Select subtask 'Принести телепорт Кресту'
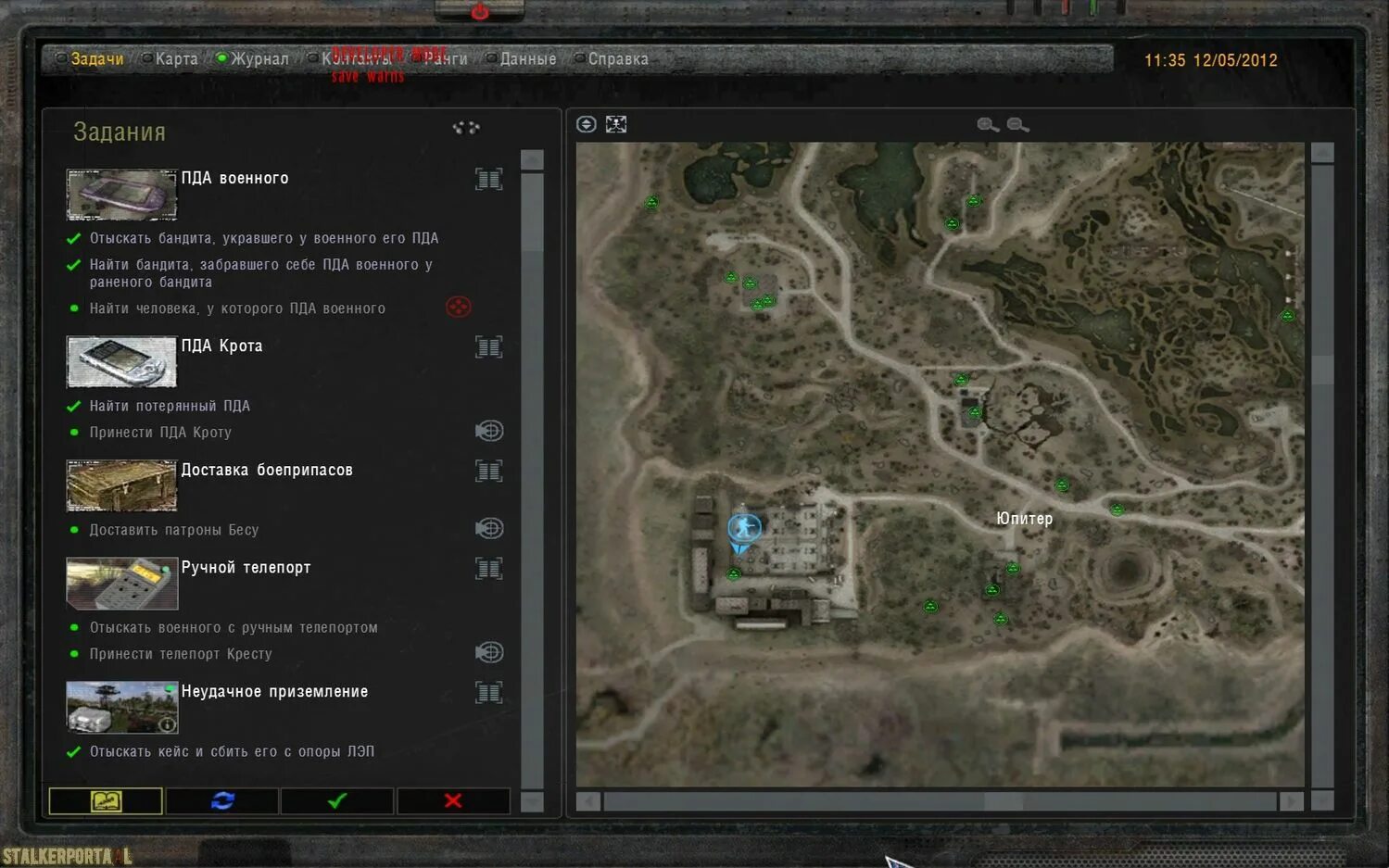1389x868 pixels. click(x=181, y=654)
